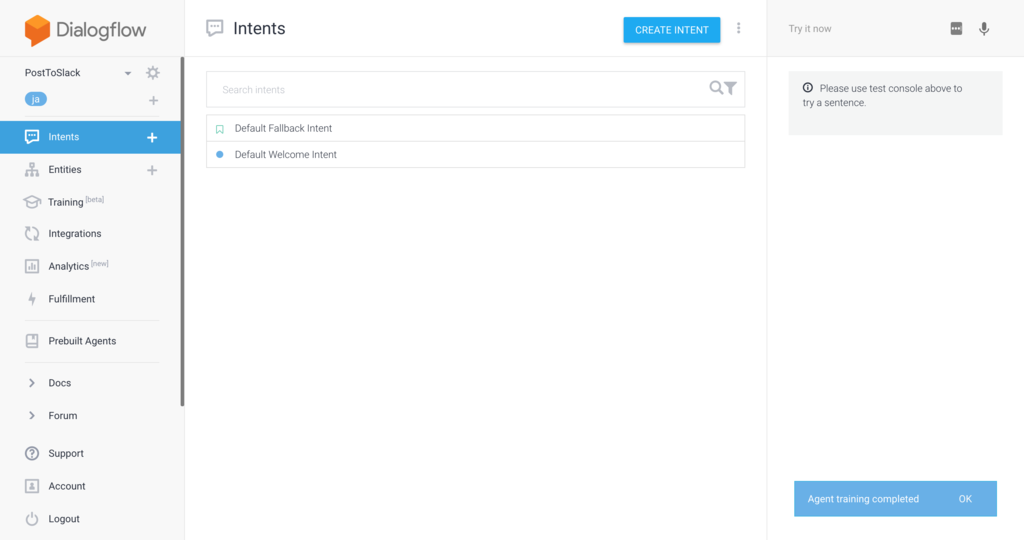Click the plus icon beside Entities

coord(152,170)
